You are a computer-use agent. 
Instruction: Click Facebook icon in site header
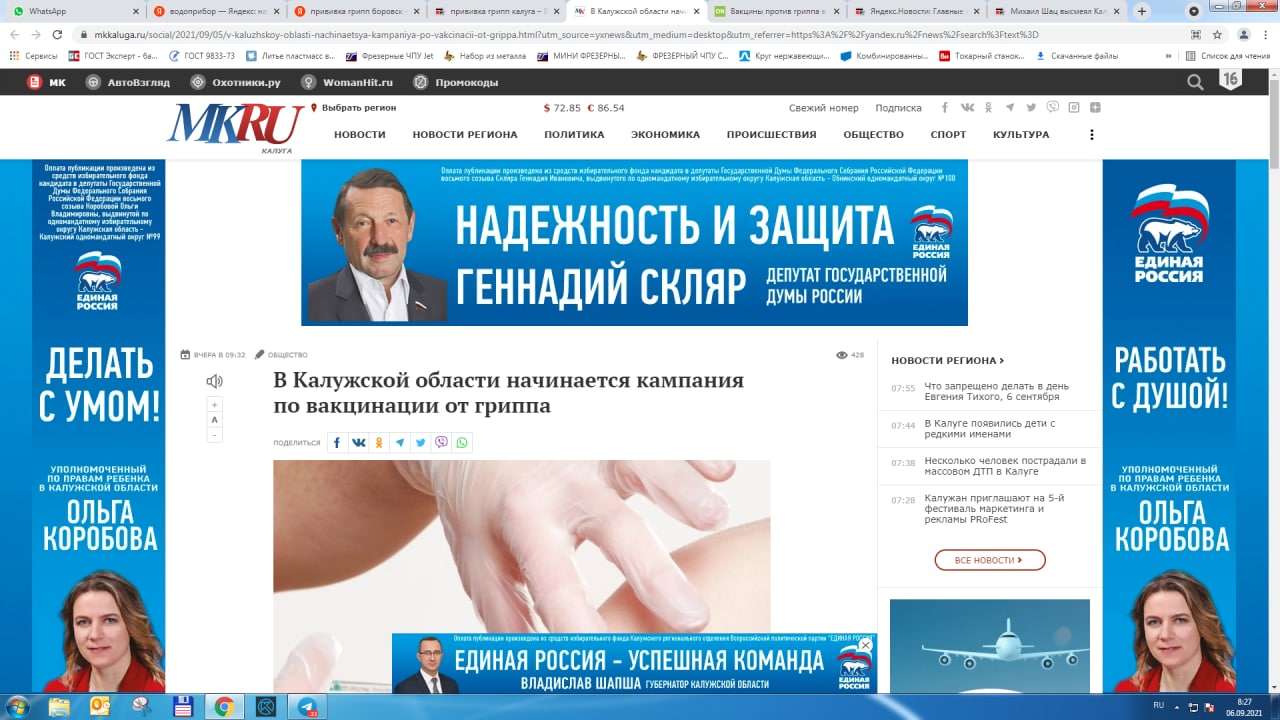[x=945, y=107]
